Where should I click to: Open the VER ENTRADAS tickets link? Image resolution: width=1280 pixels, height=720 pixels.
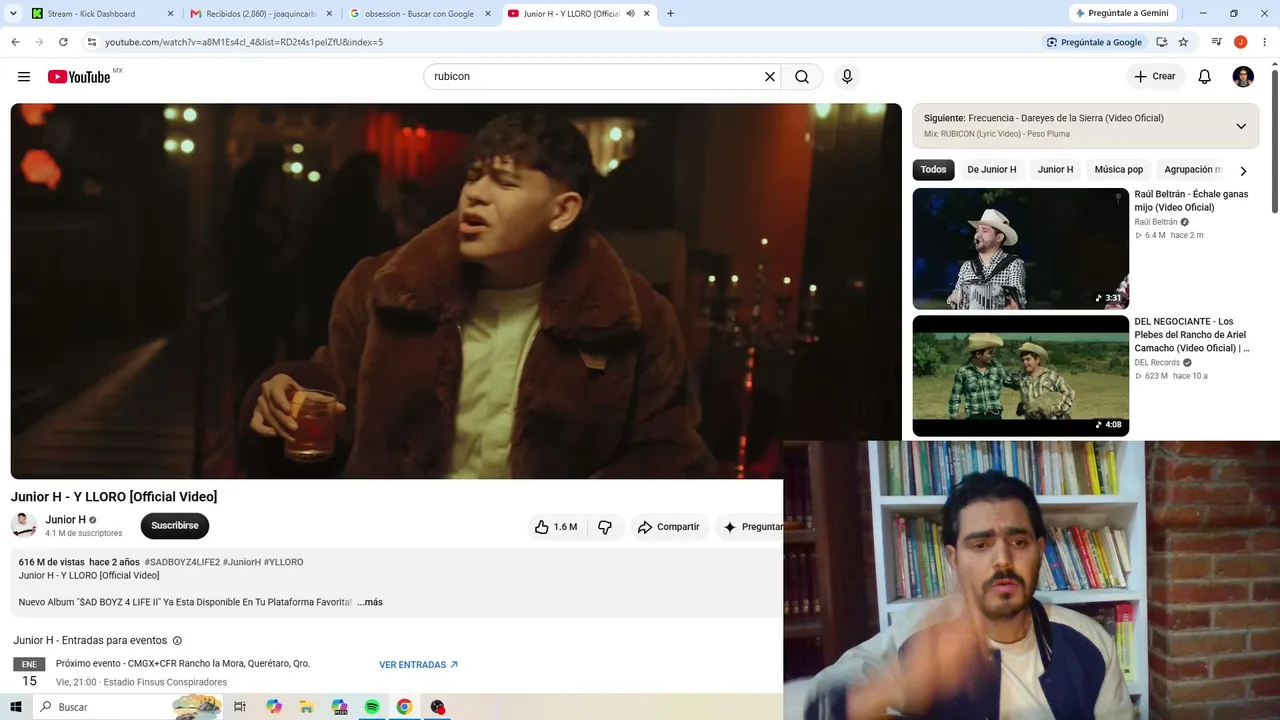[x=418, y=665]
